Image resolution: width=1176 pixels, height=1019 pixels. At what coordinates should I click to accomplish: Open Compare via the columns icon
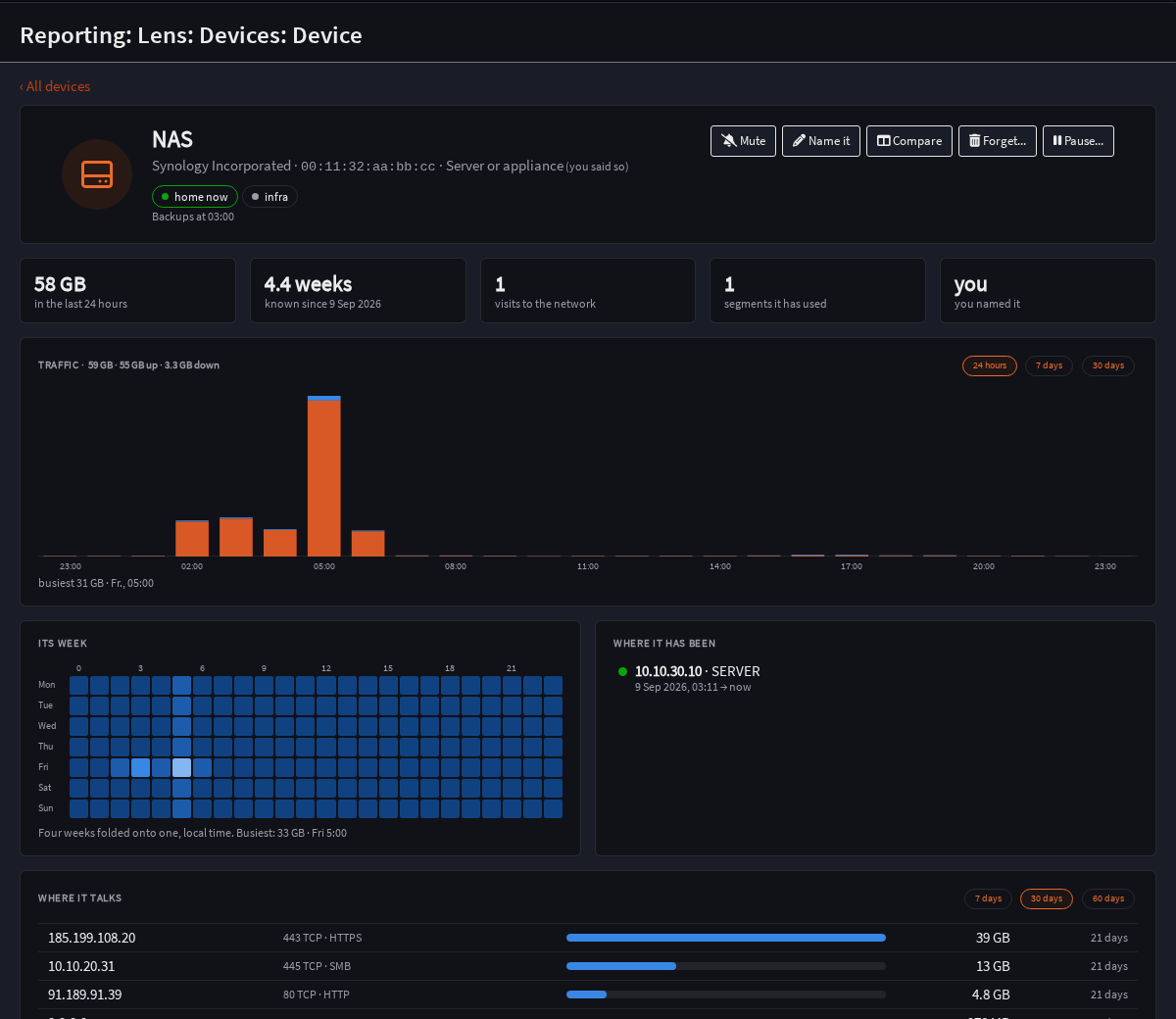click(909, 141)
